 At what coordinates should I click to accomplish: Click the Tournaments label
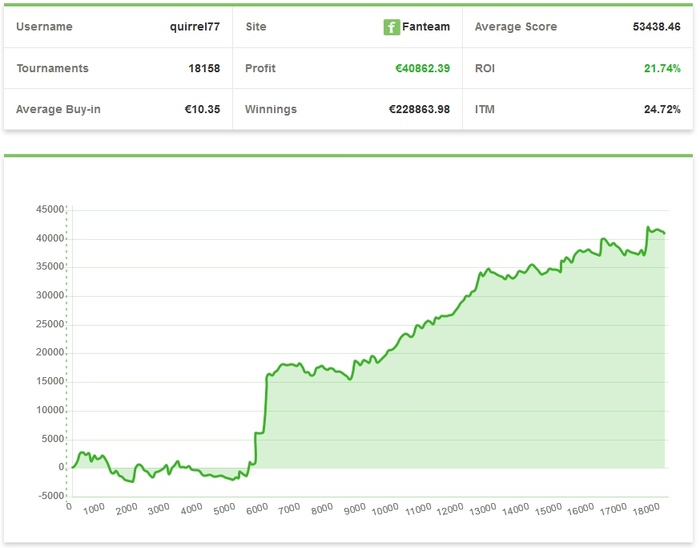pos(53,68)
